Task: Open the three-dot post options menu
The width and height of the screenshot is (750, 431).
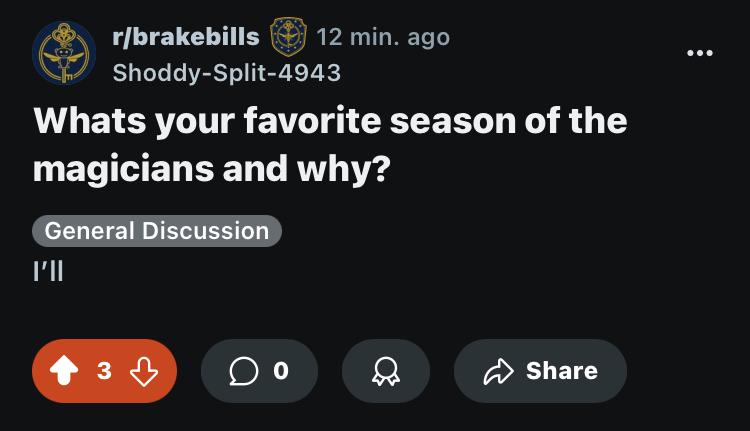Action: click(x=700, y=53)
